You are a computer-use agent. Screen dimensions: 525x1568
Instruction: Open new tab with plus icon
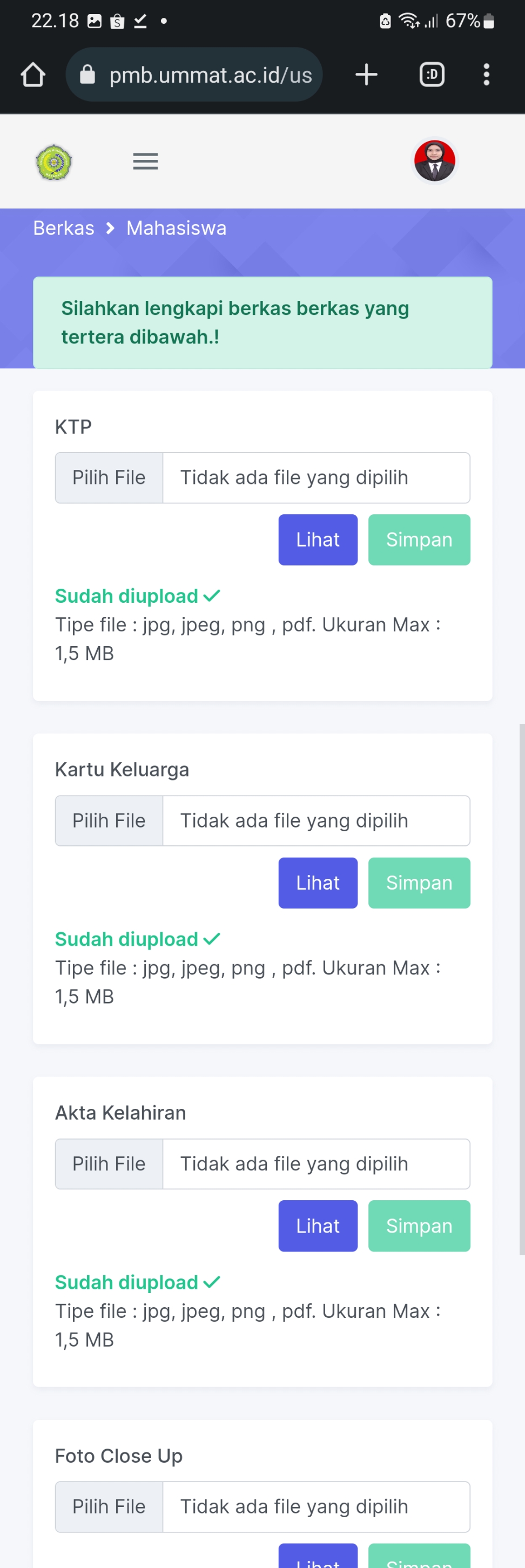[366, 75]
